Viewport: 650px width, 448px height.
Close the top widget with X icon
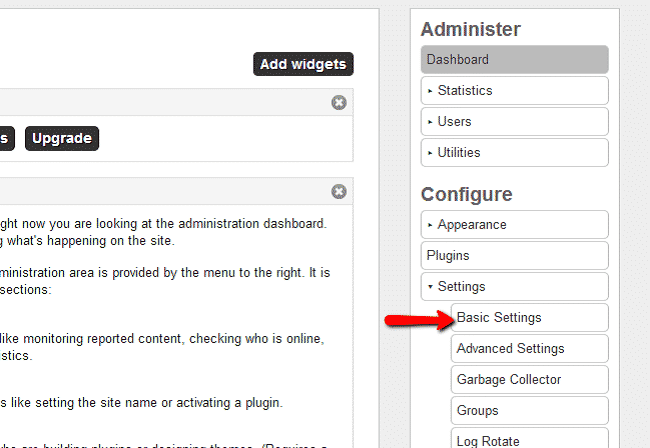pyautogui.click(x=339, y=103)
